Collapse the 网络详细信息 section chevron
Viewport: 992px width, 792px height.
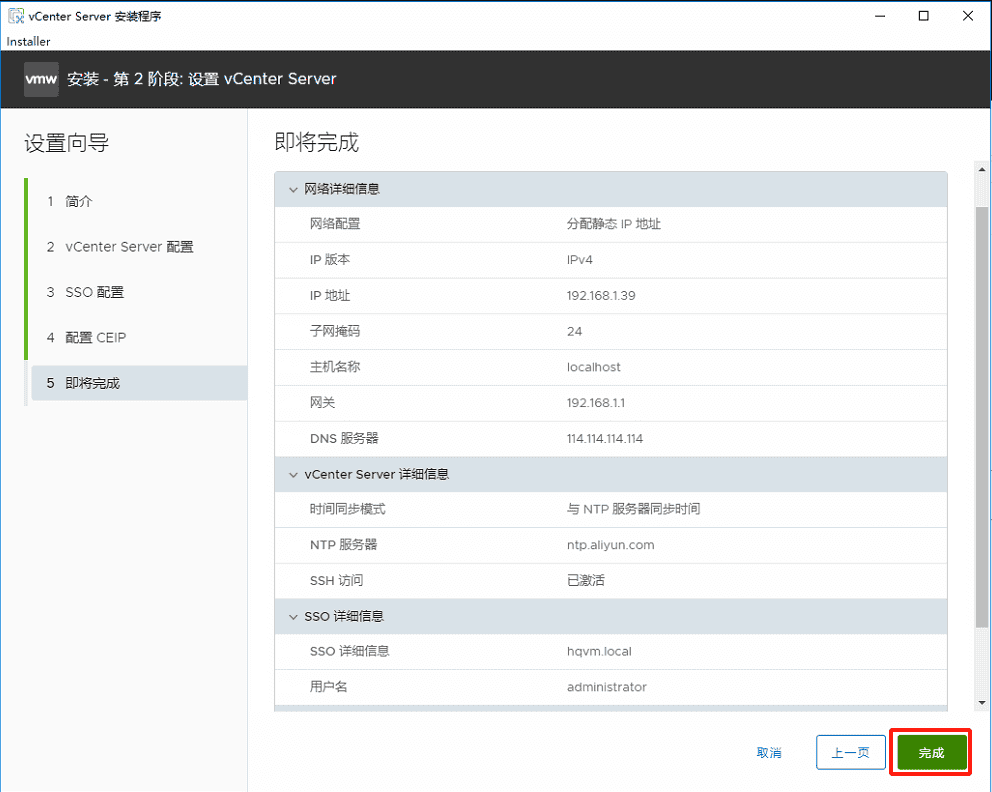coord(293,188)
